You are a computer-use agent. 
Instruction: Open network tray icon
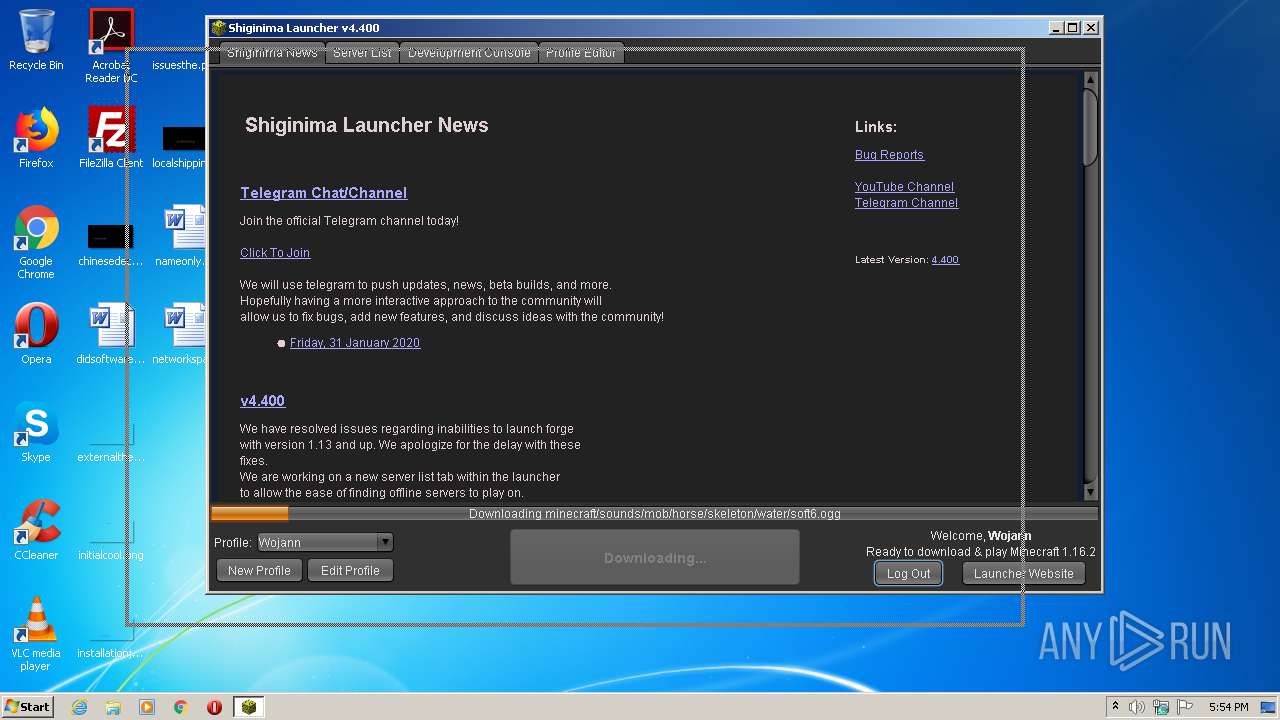tap(1161, 707)
